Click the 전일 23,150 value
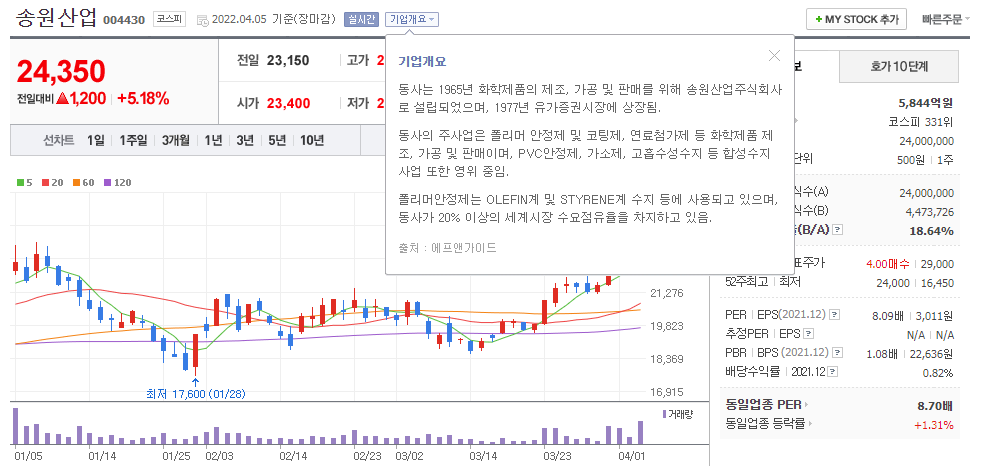981x466 pixels. tap(288, 61)
